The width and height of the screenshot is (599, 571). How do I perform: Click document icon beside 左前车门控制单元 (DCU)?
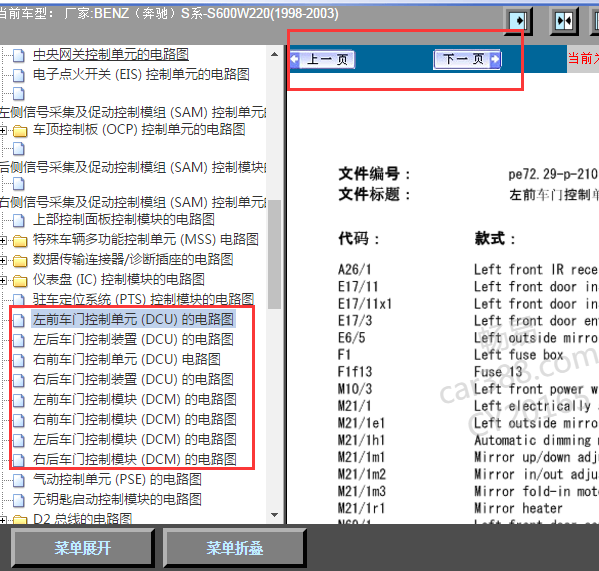19,320
